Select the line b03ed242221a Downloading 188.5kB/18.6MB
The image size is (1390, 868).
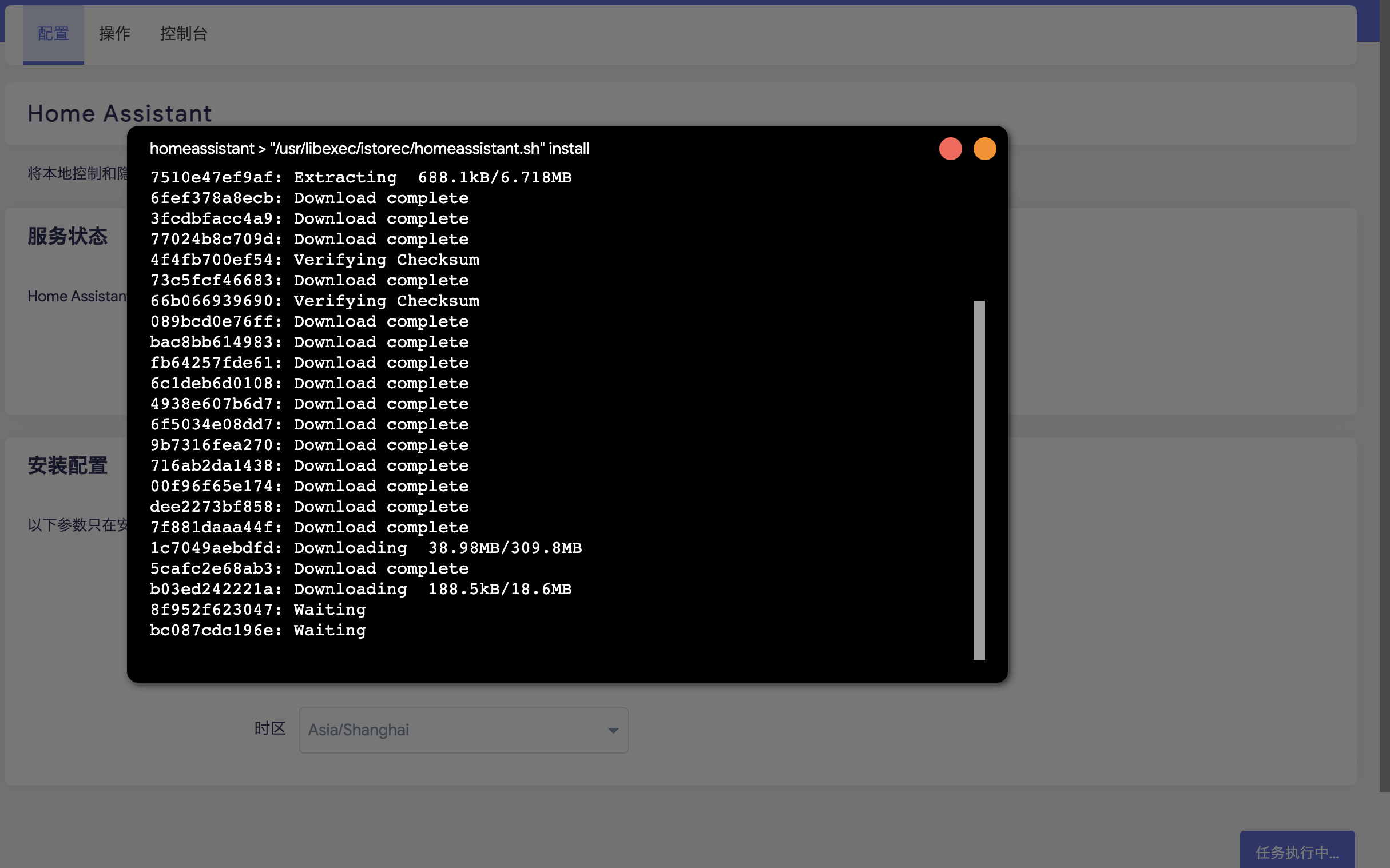[360, 590]
